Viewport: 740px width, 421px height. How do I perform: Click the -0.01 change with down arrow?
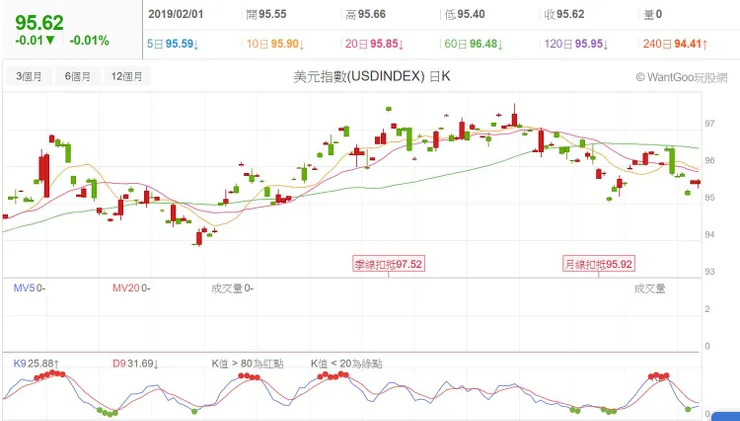[x=35, y=41]
